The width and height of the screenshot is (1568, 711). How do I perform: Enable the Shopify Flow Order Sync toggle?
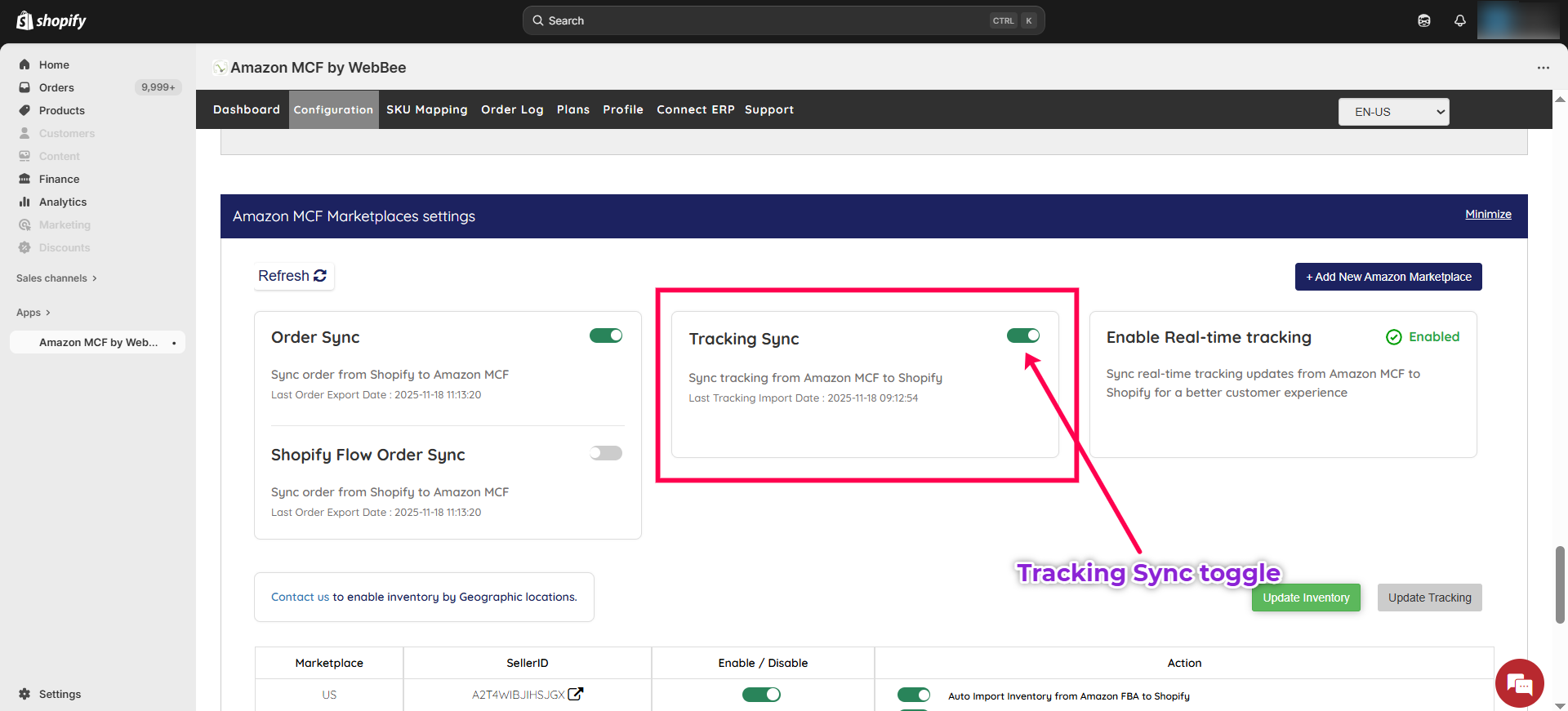tap(606, 453)
